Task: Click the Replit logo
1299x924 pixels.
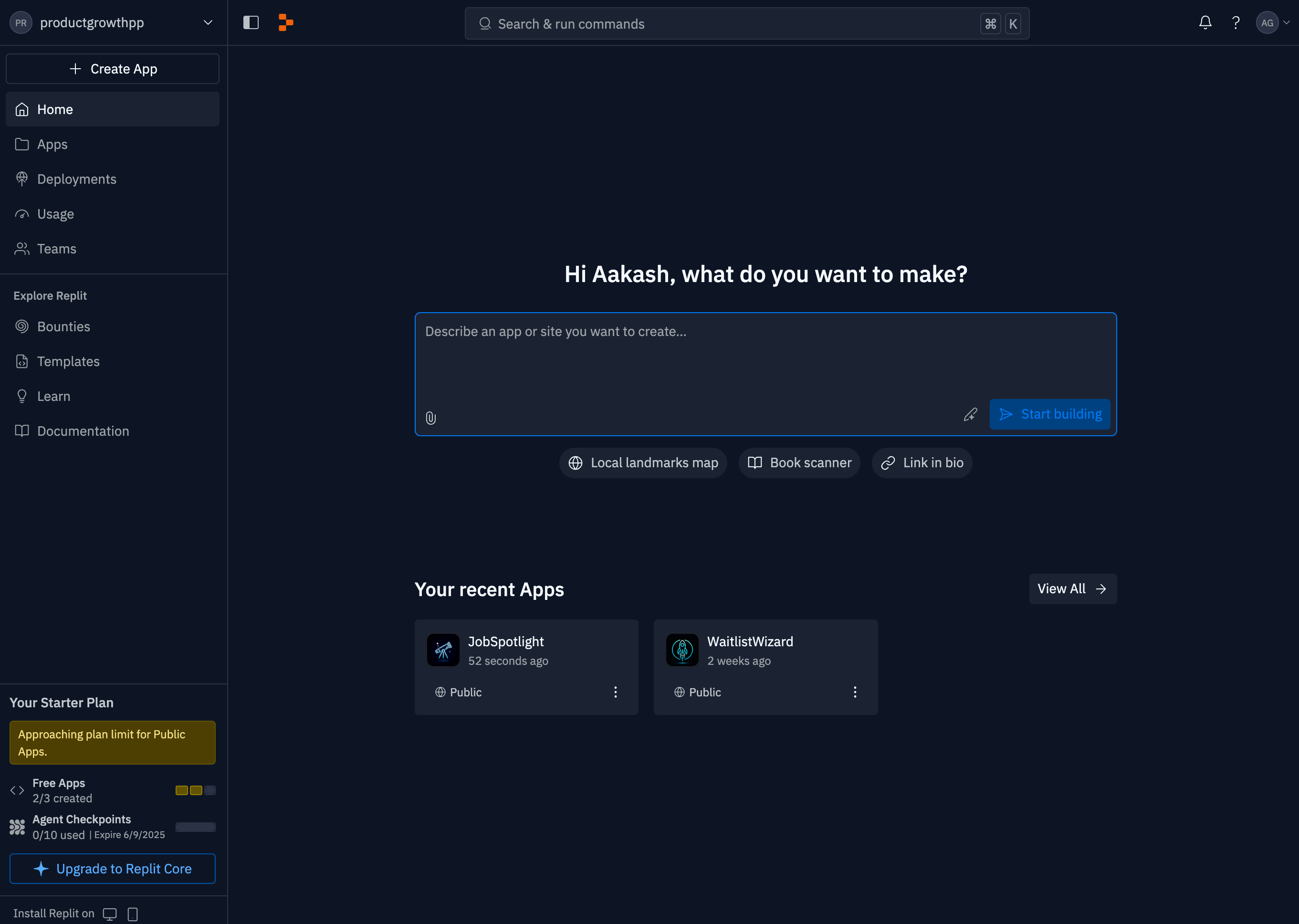Action: coord(285,23)
